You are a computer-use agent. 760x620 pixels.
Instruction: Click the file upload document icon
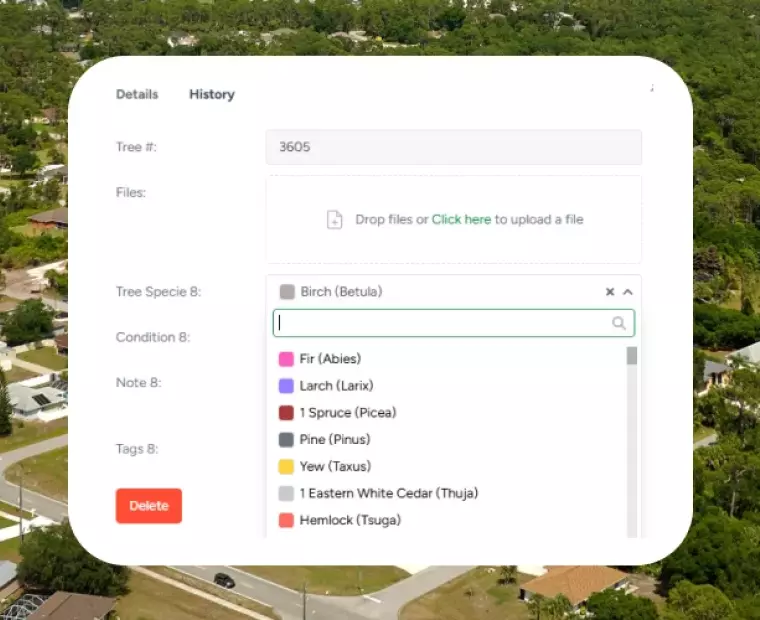tap(334, 220)
